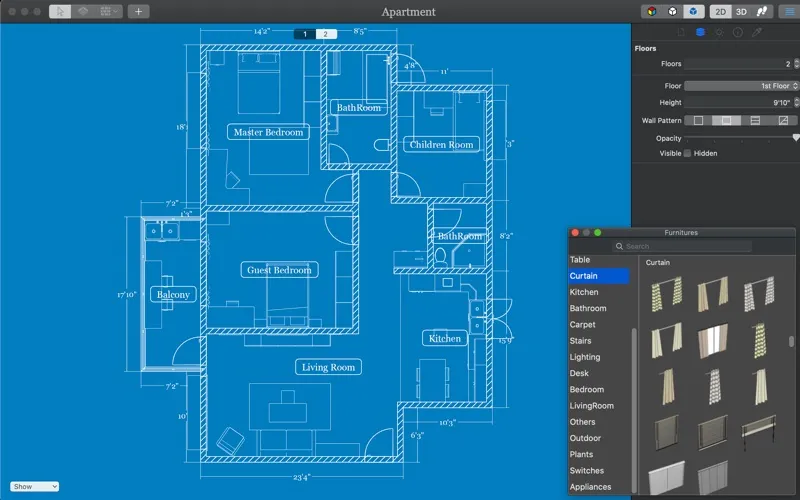Image resolution: width=800 pixels, height=500 pixels.
Task: Select floor tab 1 on canvas
Action: click(305, 34)
